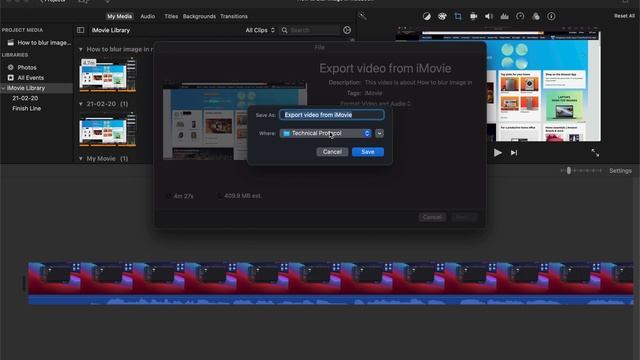Open the Where folder dropdown
640x360 pixels.
(325, 133)
